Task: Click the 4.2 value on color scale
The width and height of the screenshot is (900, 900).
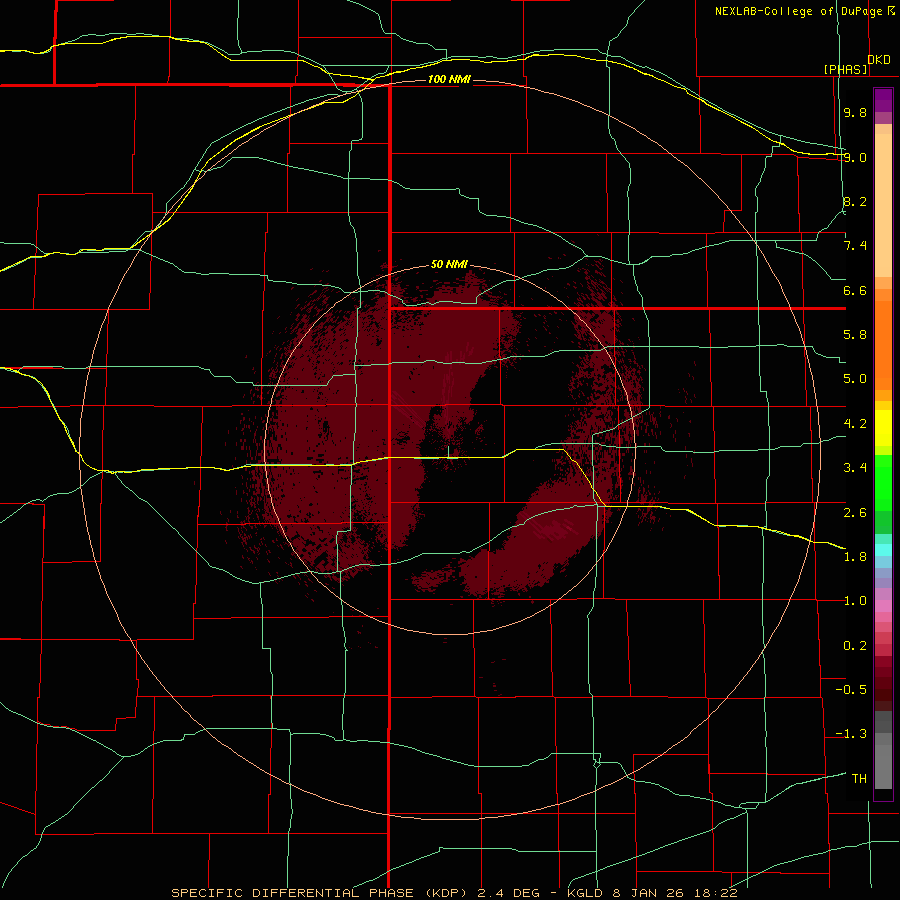Action: point(855,424)
